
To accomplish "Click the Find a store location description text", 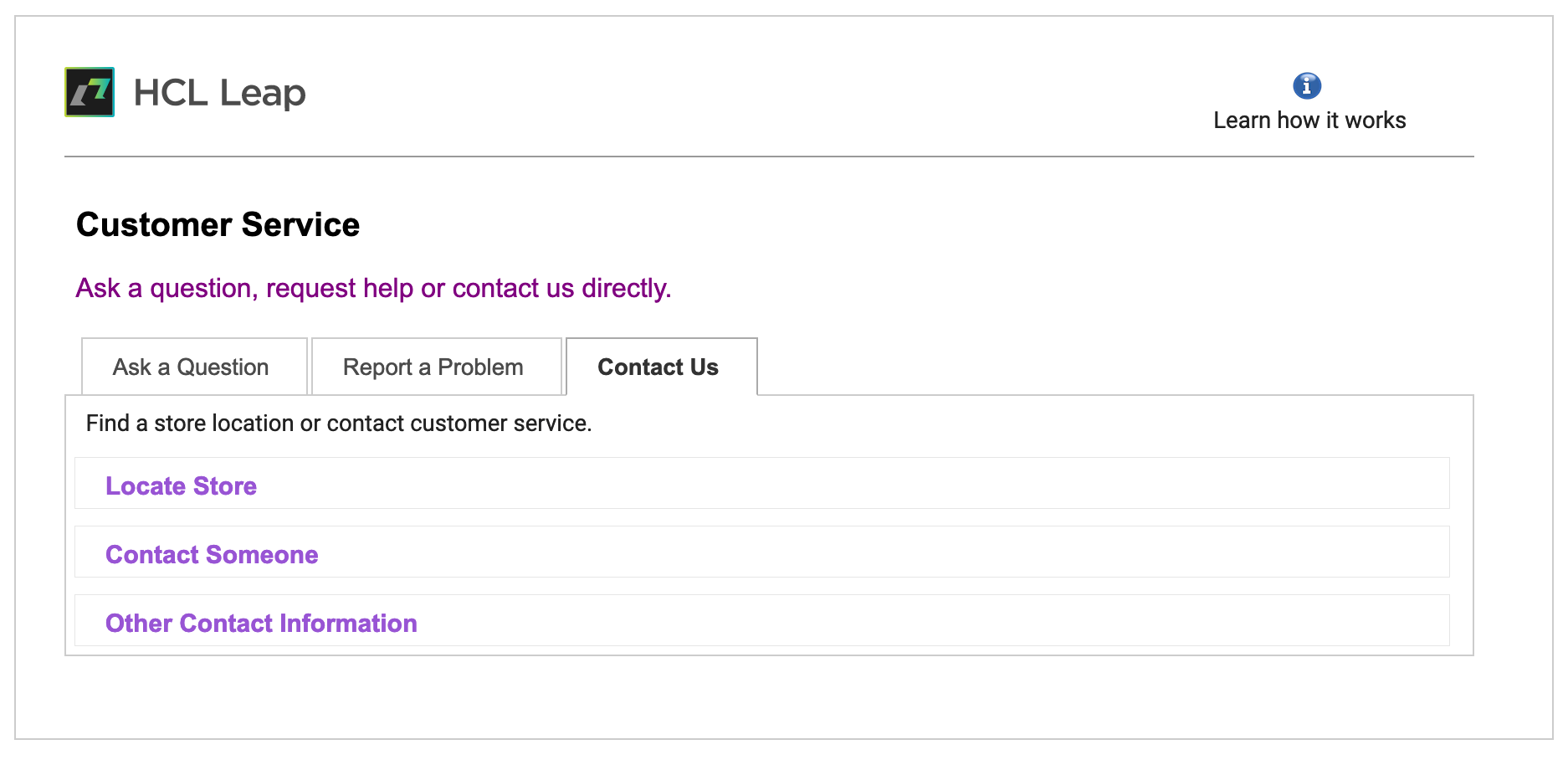I will [x=339, y=424].
